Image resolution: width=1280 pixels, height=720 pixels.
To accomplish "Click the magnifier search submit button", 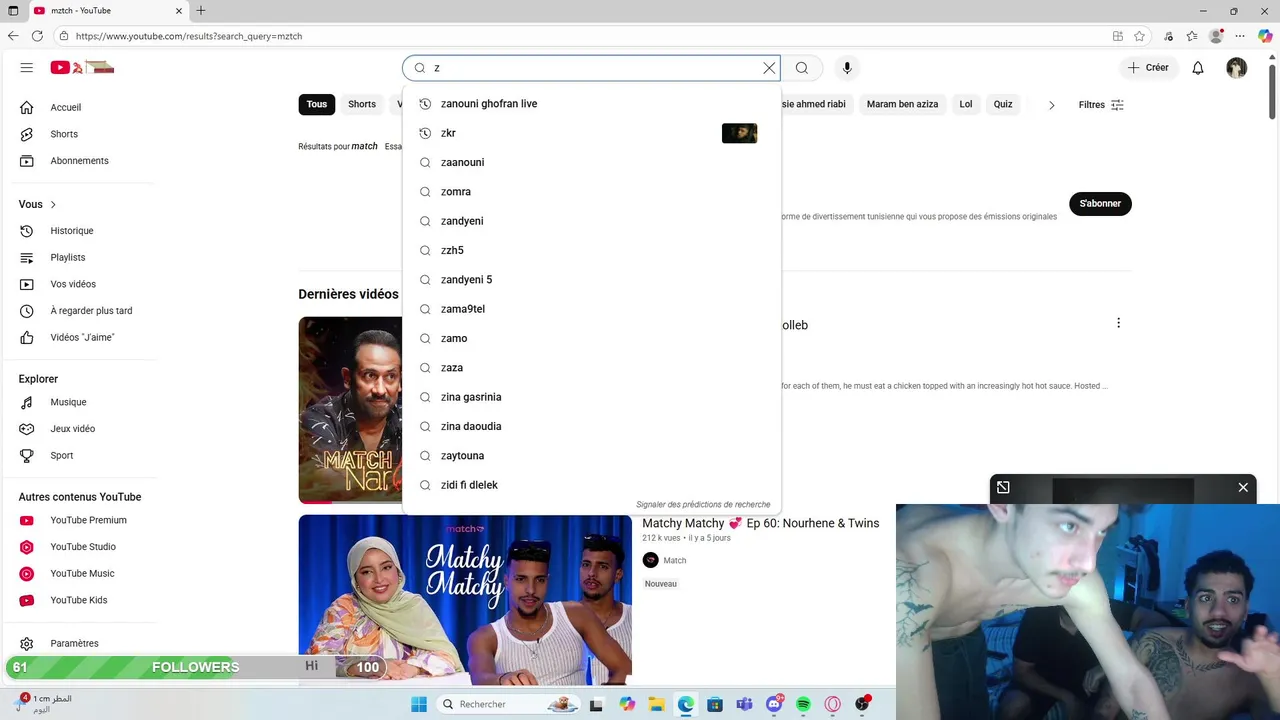I will point(802,68).
